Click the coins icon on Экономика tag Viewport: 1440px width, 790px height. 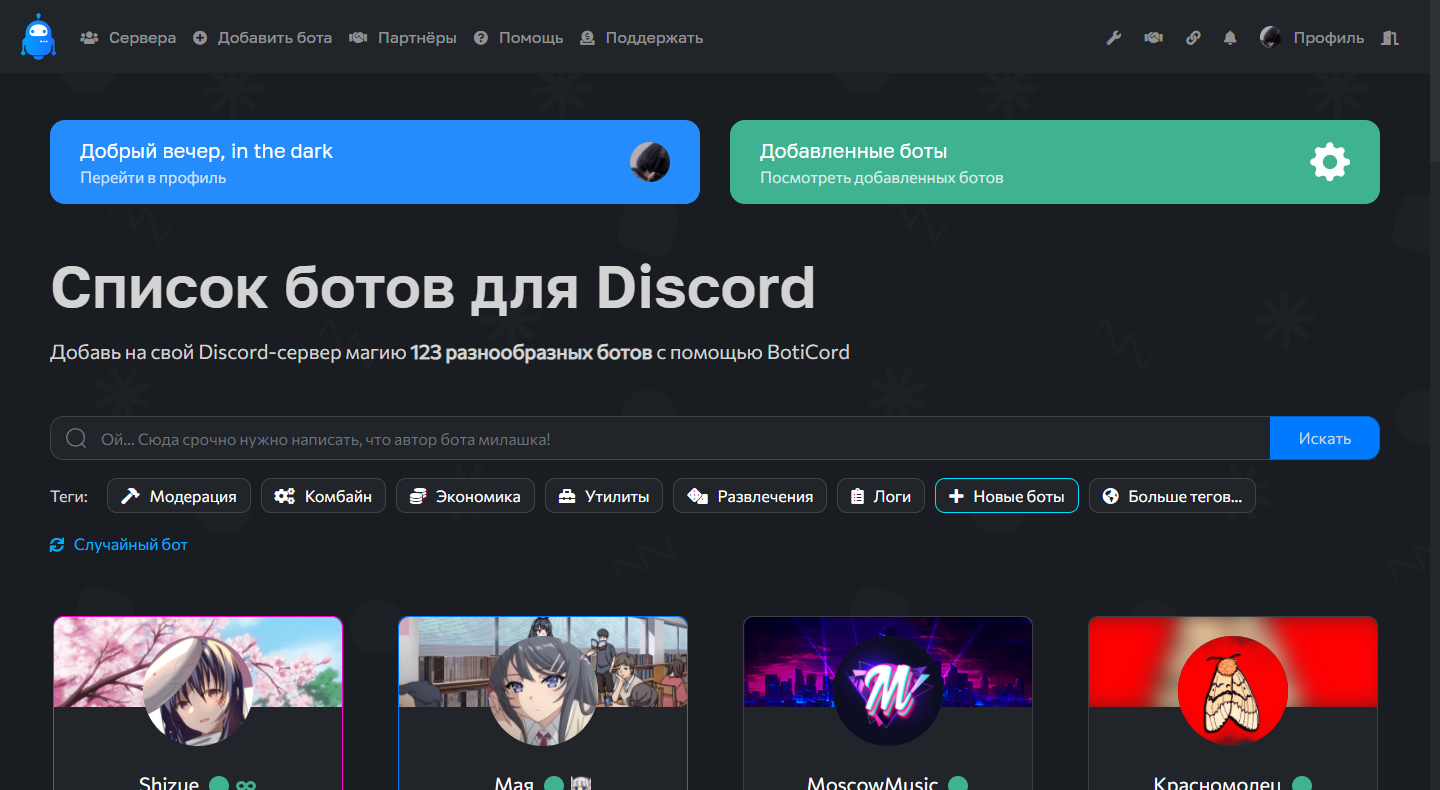[418, 496]
